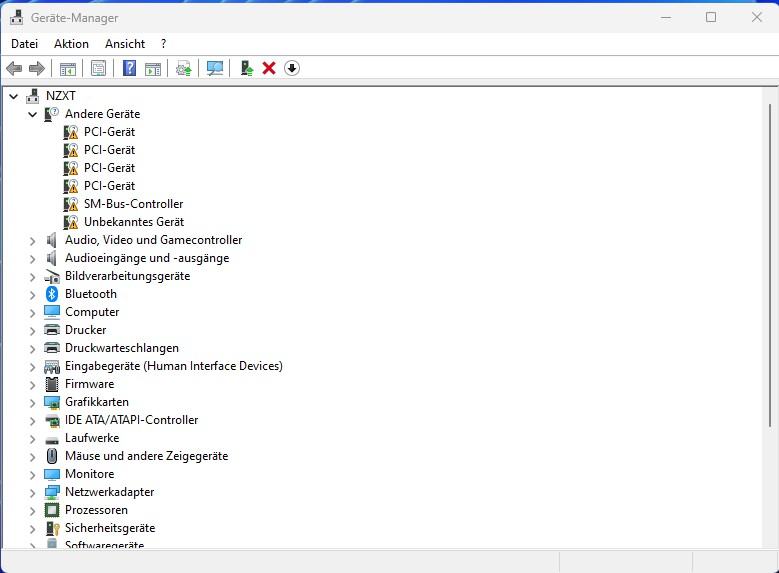The width and height of the screenshot is (779, 573).
Task: Maximize the Geräte-Manager window
Action: coord(711,17)
